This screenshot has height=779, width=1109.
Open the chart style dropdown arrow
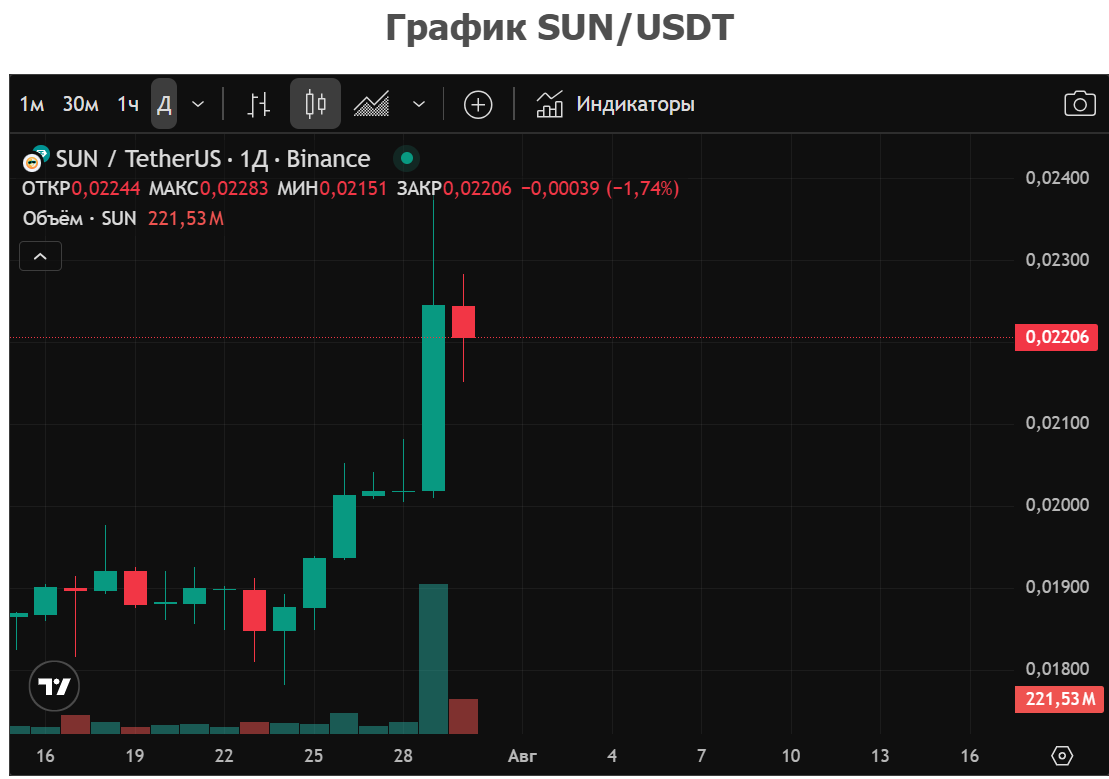(419, 105)
